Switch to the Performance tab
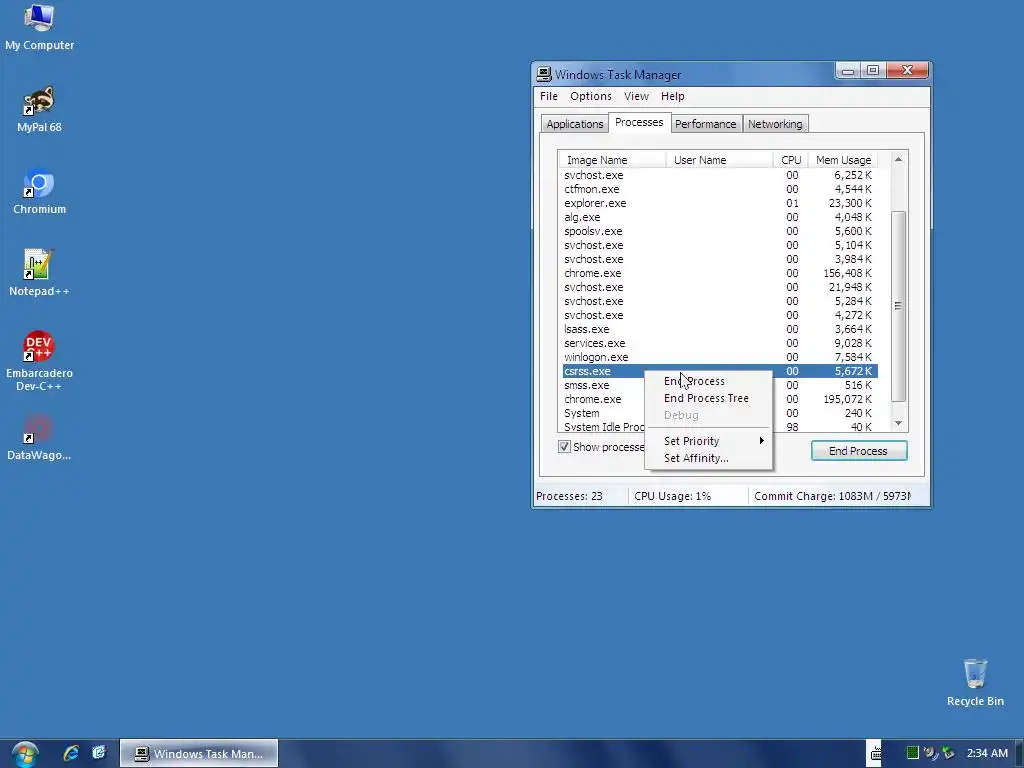Screen dimensions: 1024x768 [705, 124]
